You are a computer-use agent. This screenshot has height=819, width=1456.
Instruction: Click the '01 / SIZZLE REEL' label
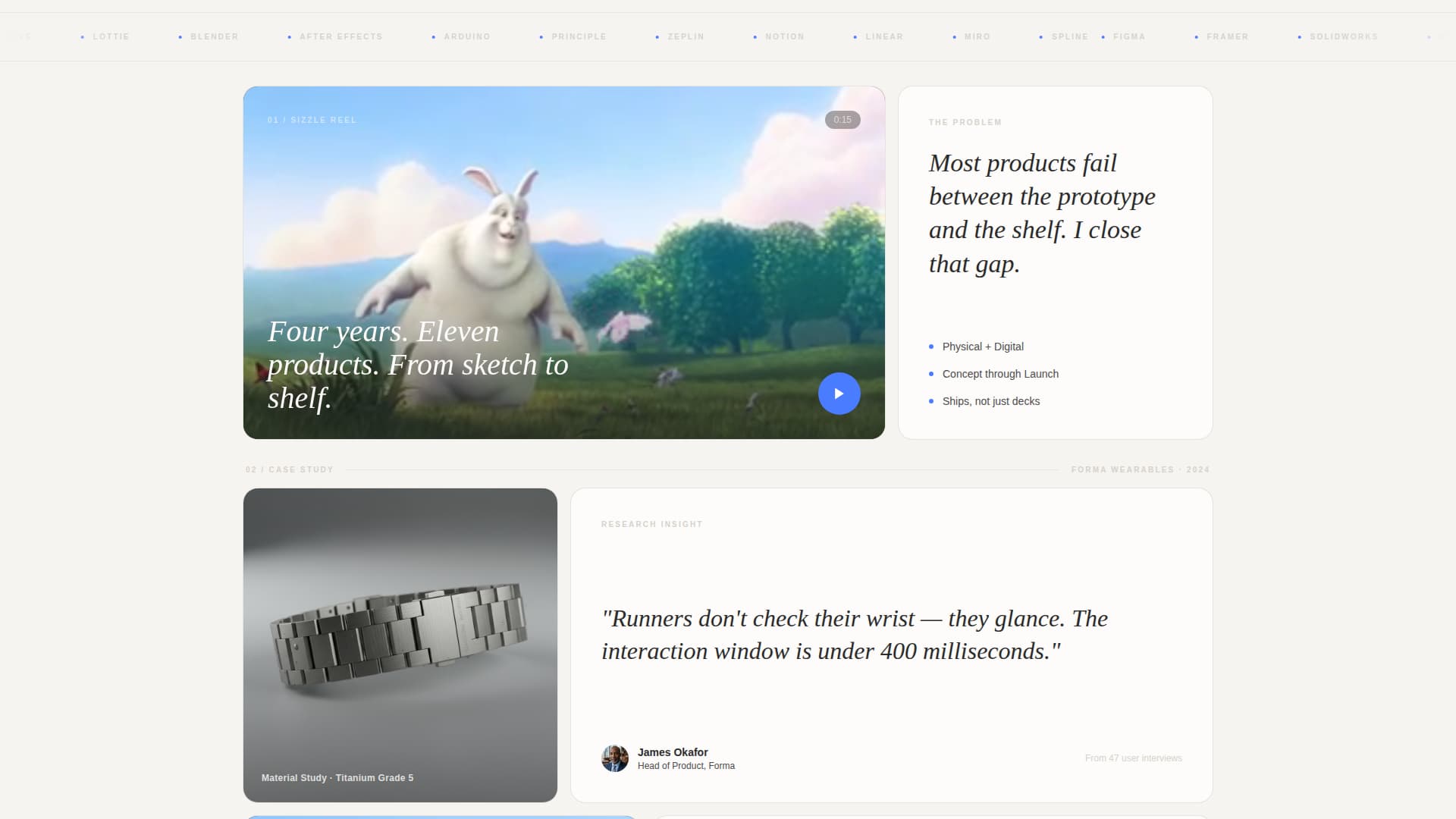point(312,120)
